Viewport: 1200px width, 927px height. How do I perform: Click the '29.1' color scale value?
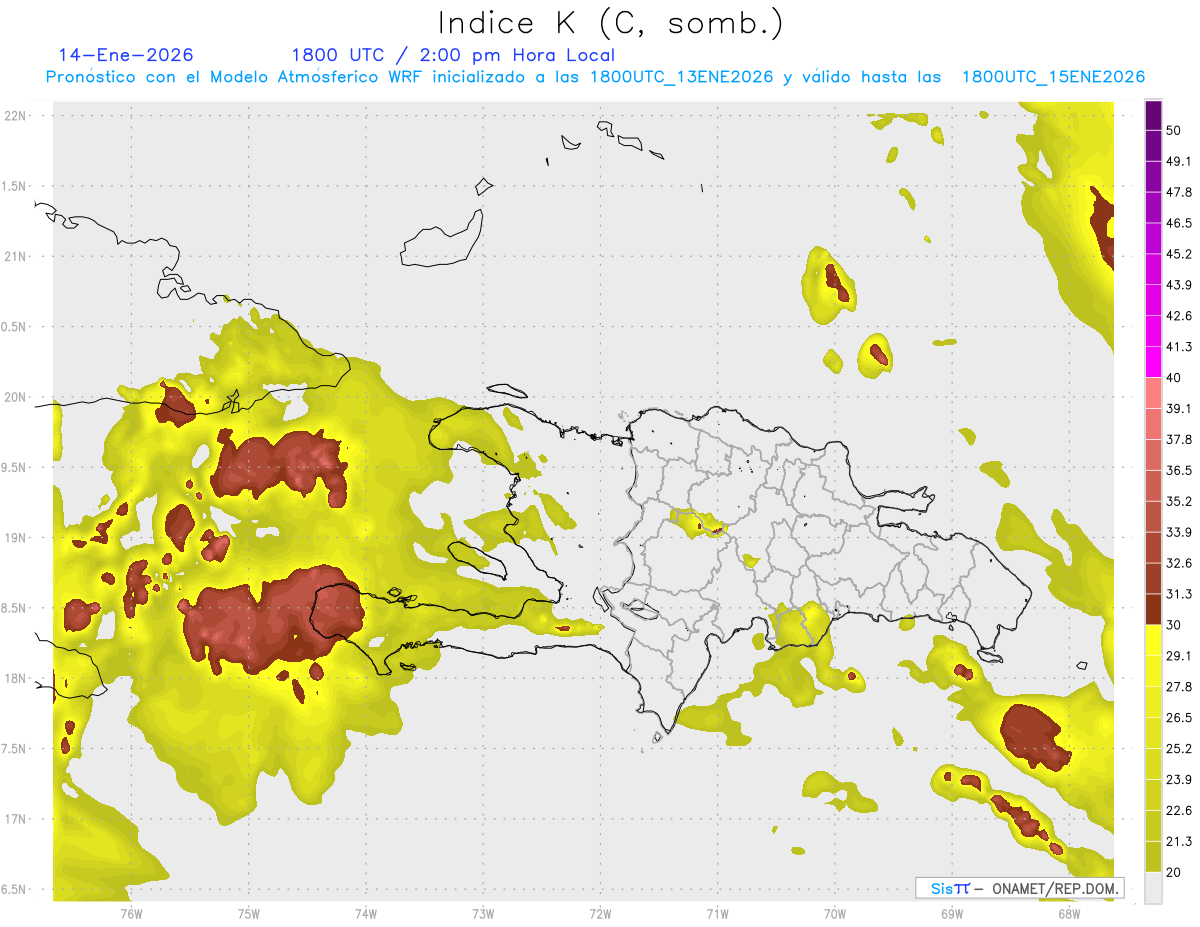tap(1179, 656)
